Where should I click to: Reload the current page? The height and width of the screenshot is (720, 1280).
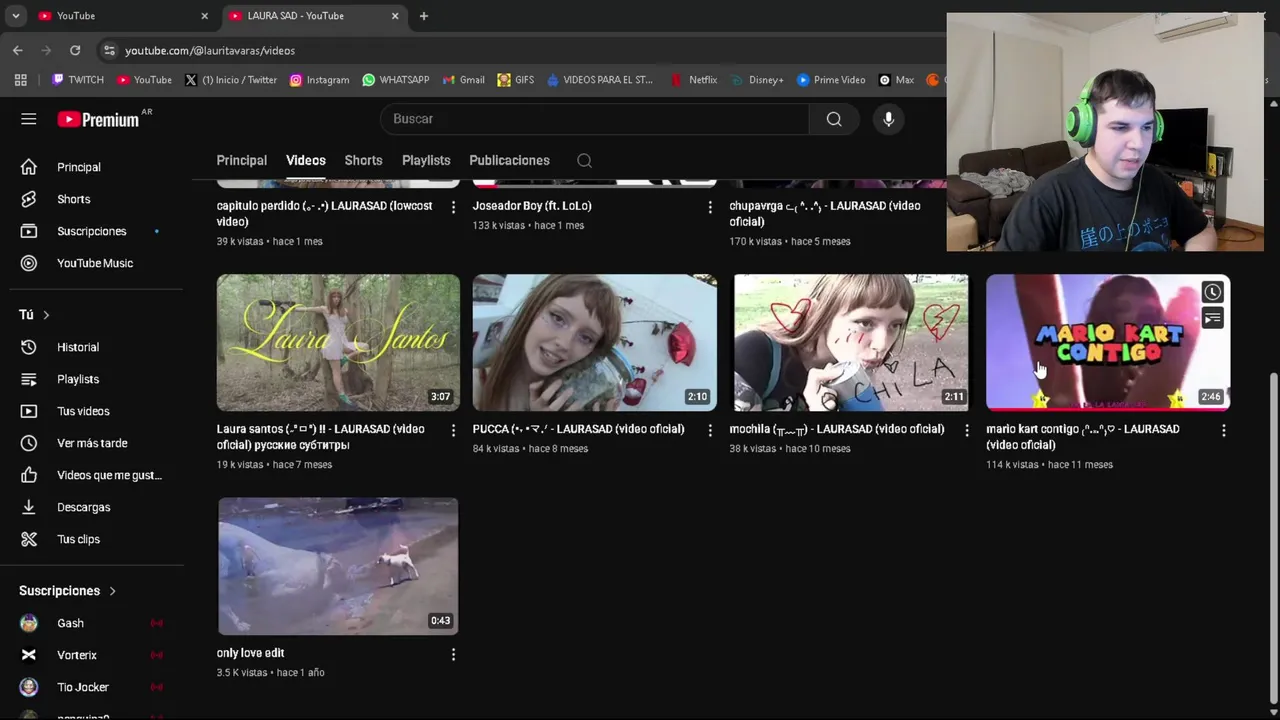tap(75, 50)
